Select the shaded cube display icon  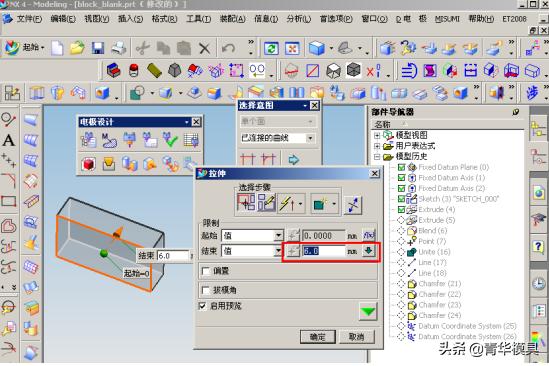pyautogui.click(x=317, y=48)
